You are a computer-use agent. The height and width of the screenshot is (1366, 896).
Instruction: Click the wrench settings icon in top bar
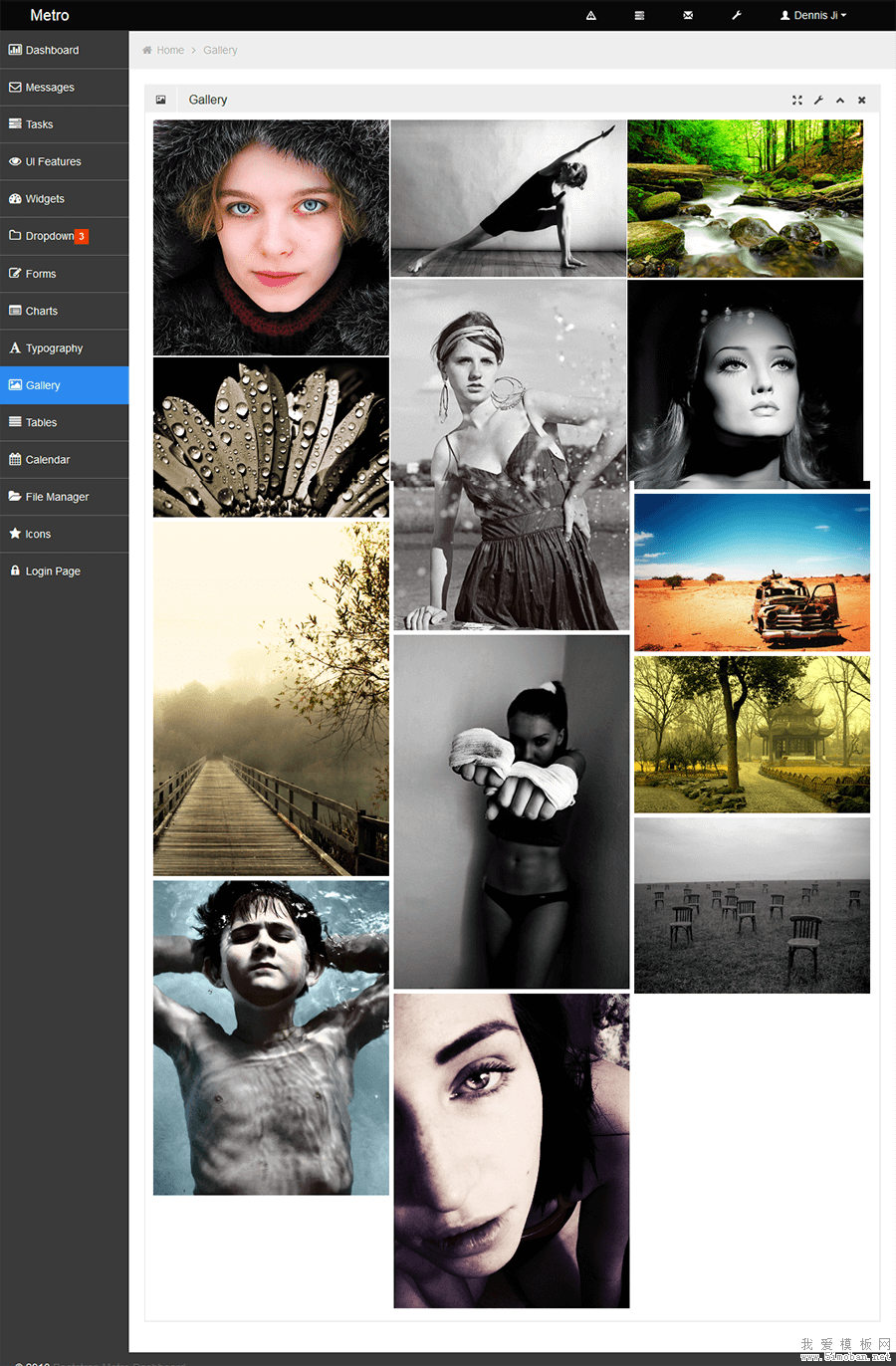737,16
